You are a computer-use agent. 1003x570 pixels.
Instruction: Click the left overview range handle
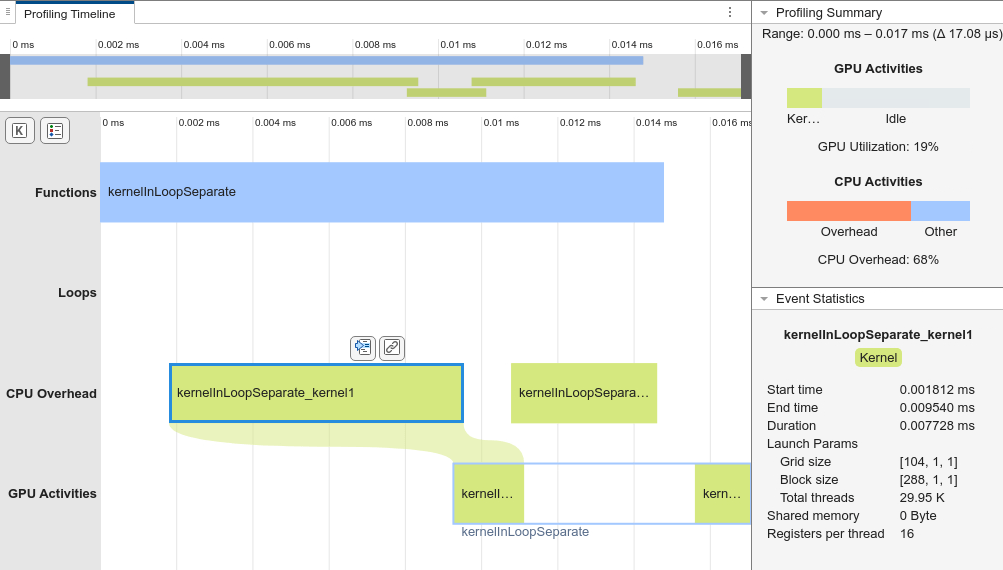(5, 77)
